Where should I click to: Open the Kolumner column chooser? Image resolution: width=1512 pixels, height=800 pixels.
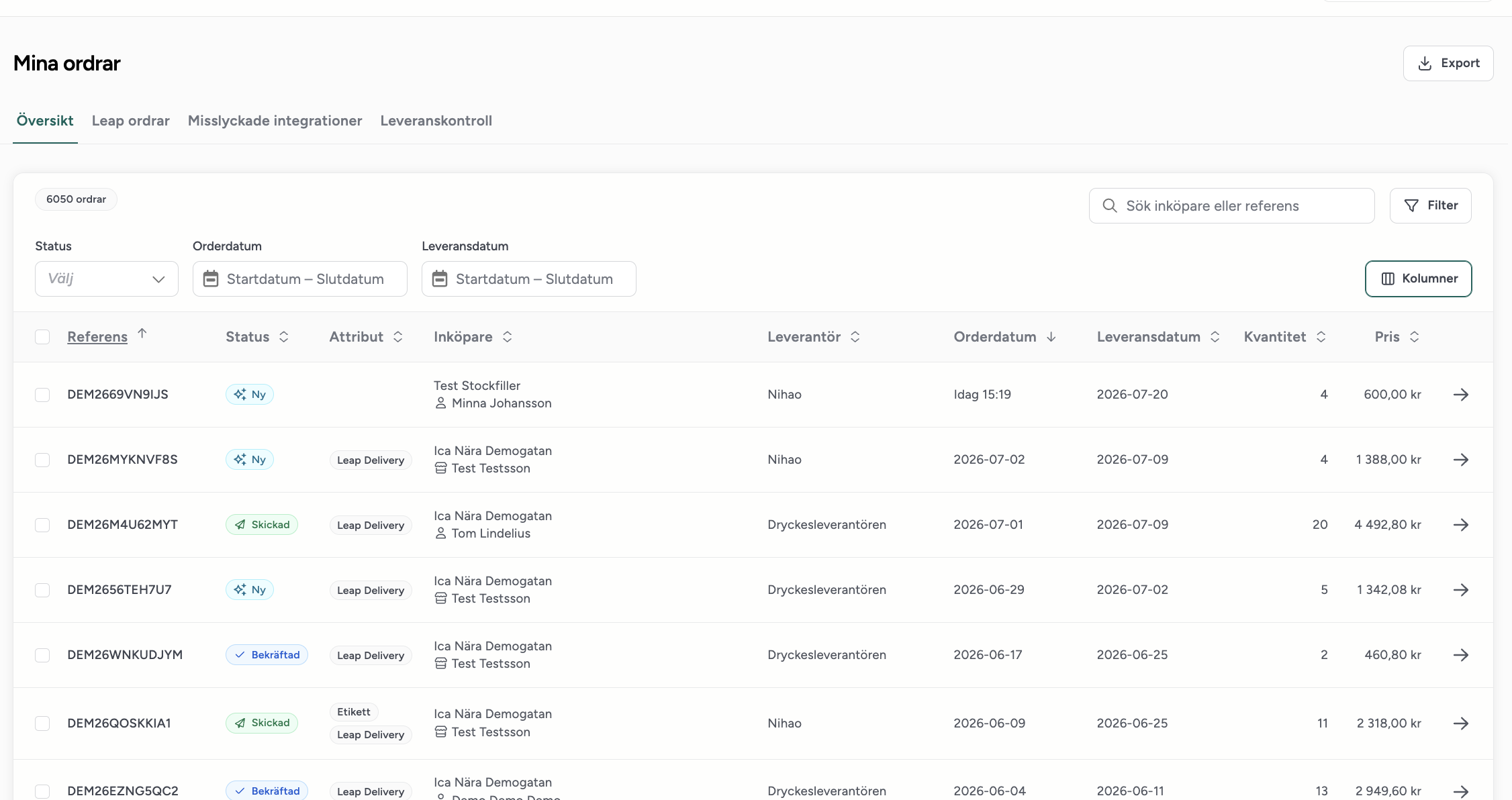1419,279
